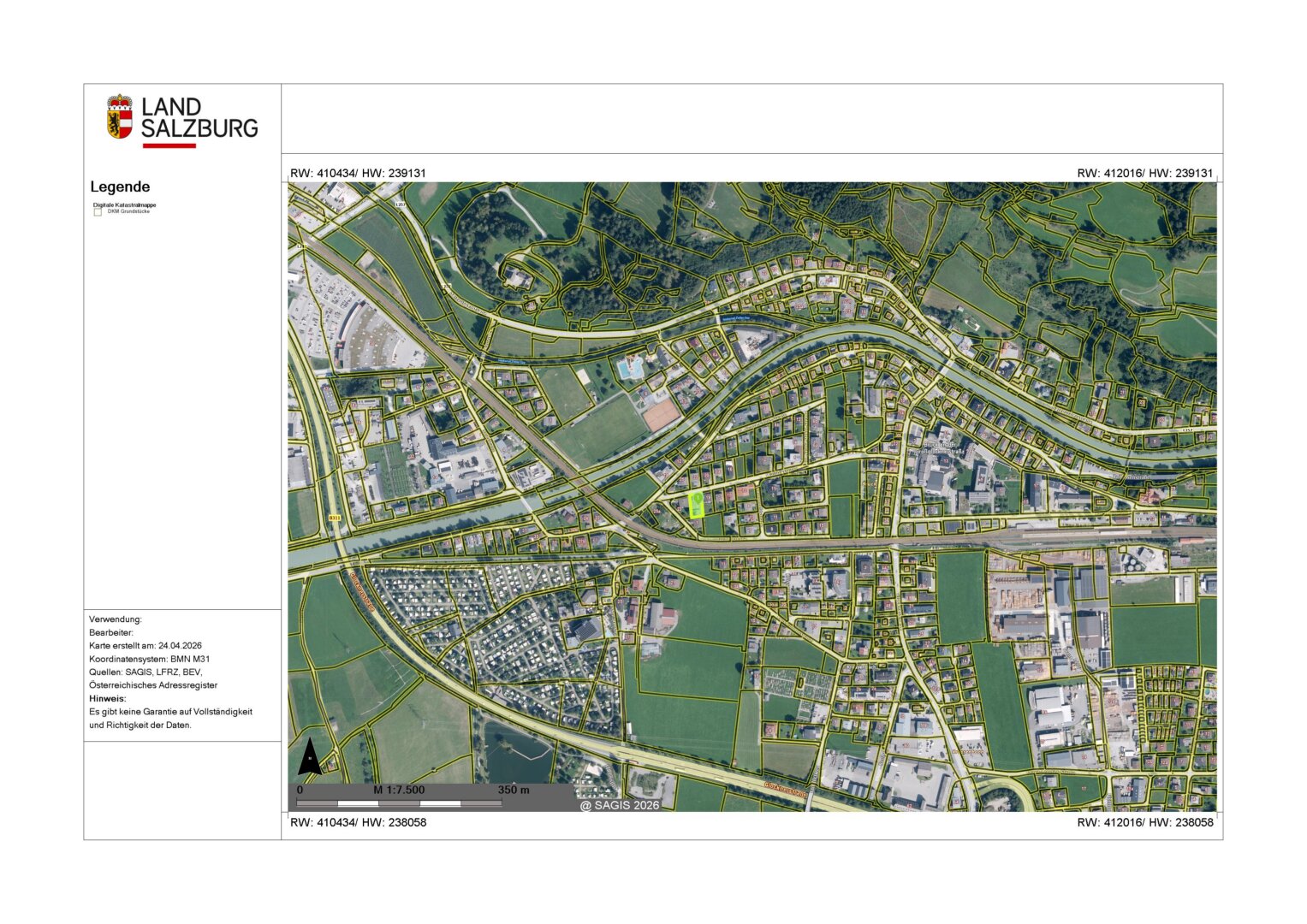Click the @ SAGIS 2026 copyright note
Screen dimensions: 1307x924
click(x=620, y=805)
